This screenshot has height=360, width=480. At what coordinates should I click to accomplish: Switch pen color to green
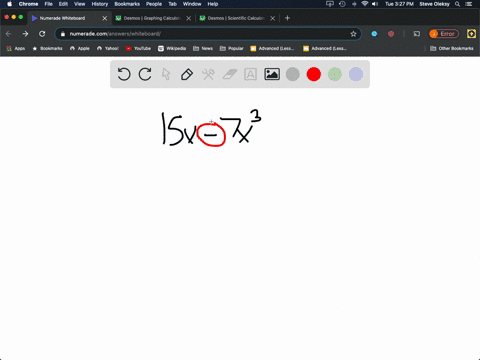point(335,74)
